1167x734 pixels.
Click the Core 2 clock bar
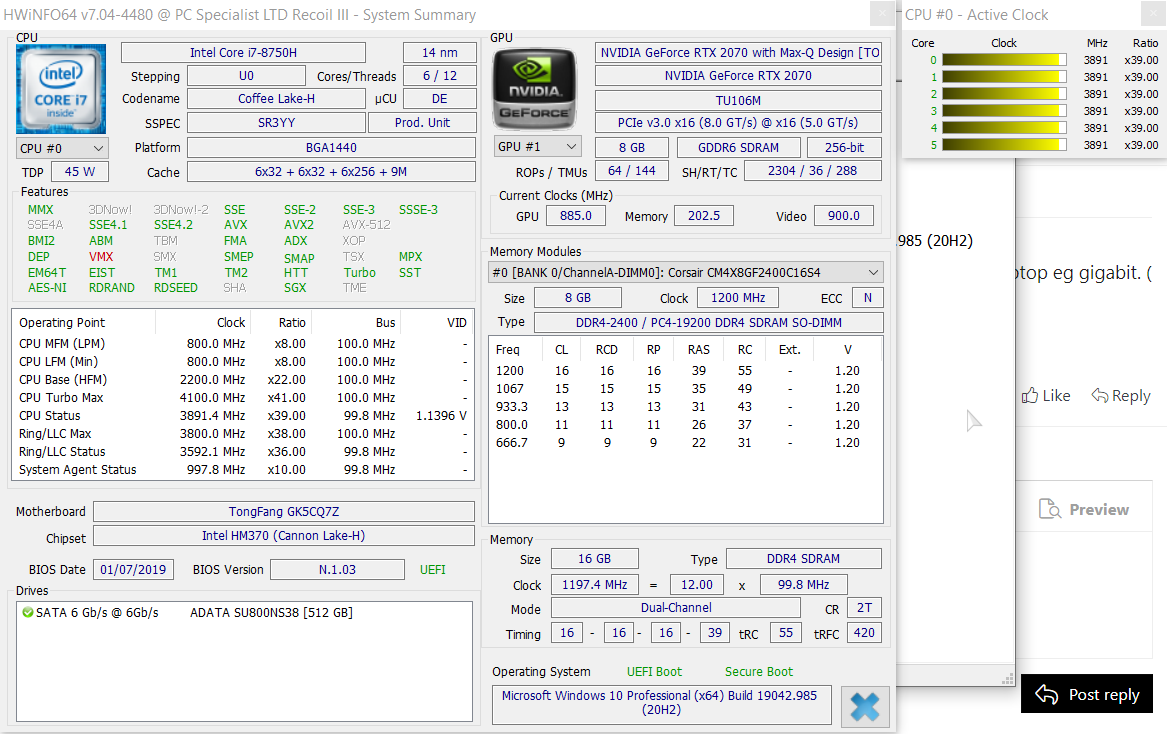coord(1004,95)
